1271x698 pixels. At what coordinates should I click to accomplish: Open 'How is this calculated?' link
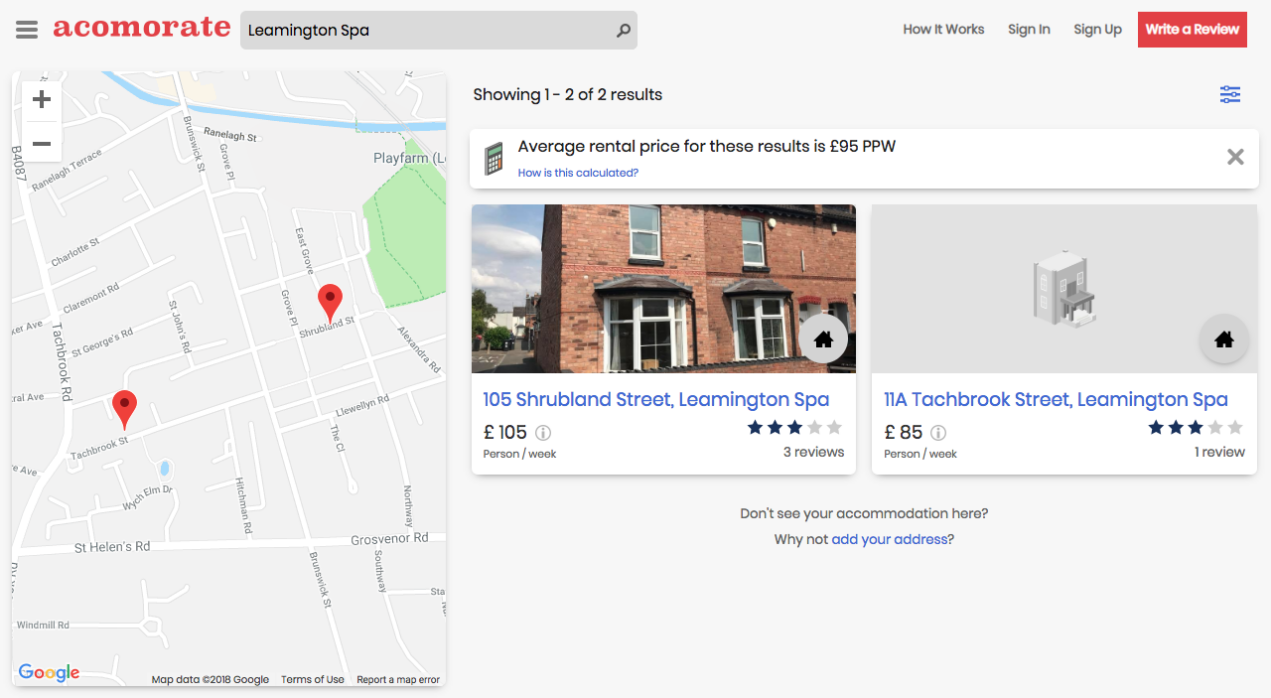(578, 173)
